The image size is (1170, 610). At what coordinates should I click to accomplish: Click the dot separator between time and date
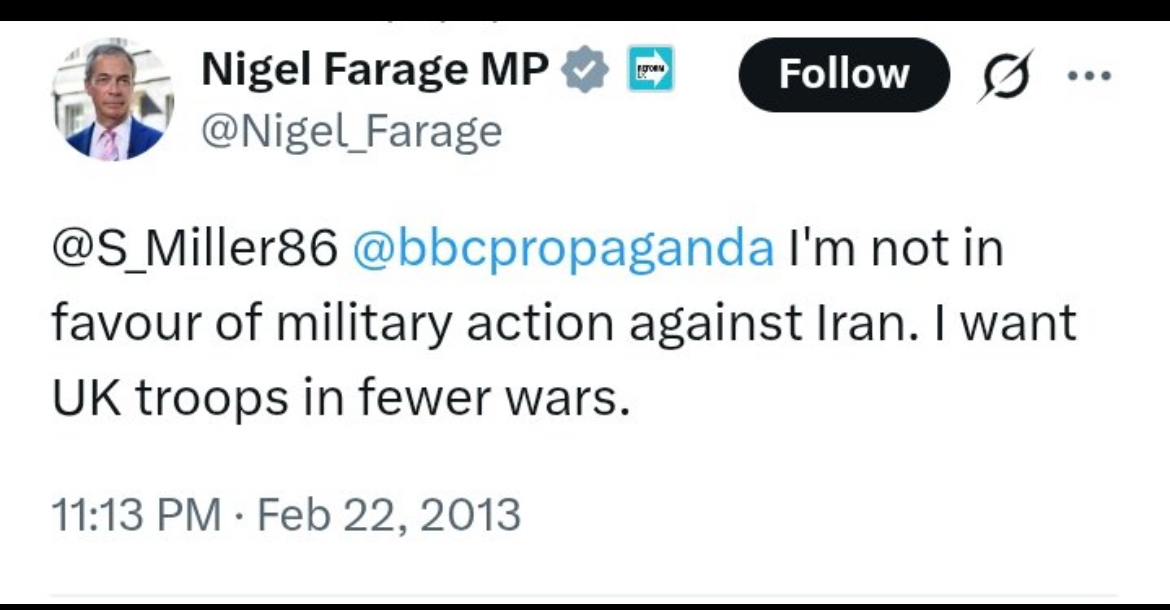point(240,516)
